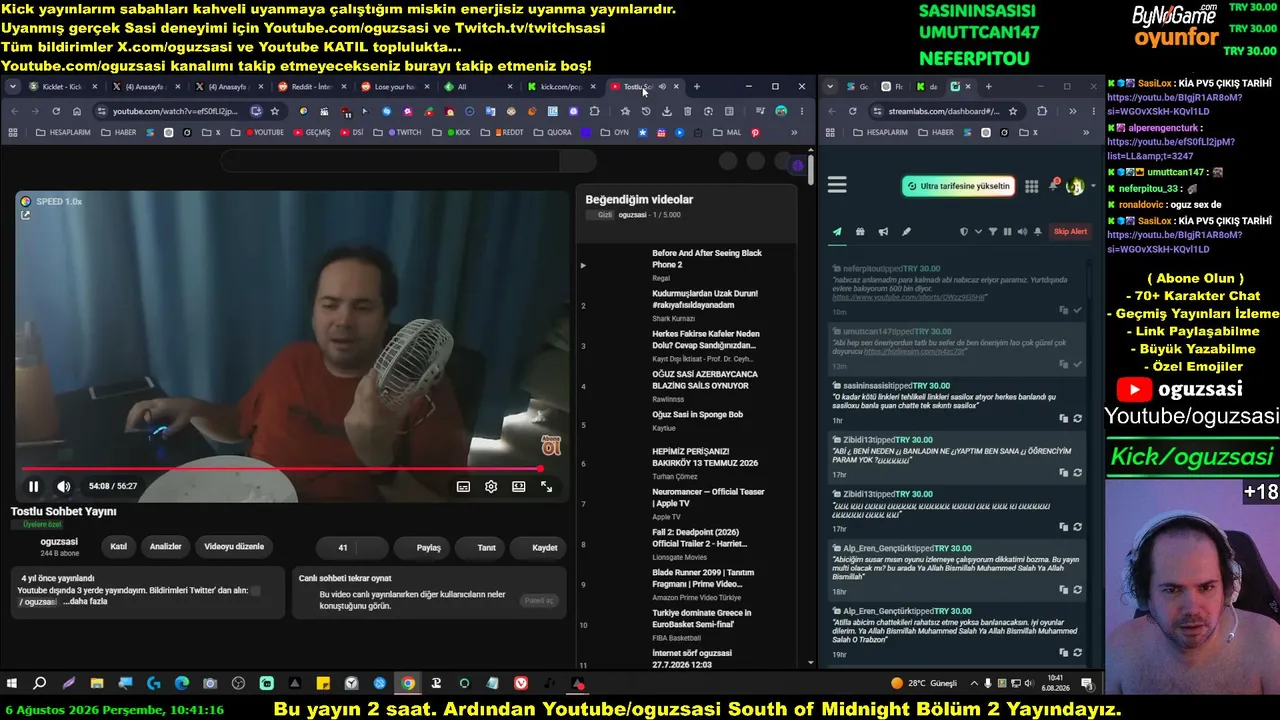1280x720 pixels.
Task: Pause the YouTube video
Action: click(x=33, y=486)
